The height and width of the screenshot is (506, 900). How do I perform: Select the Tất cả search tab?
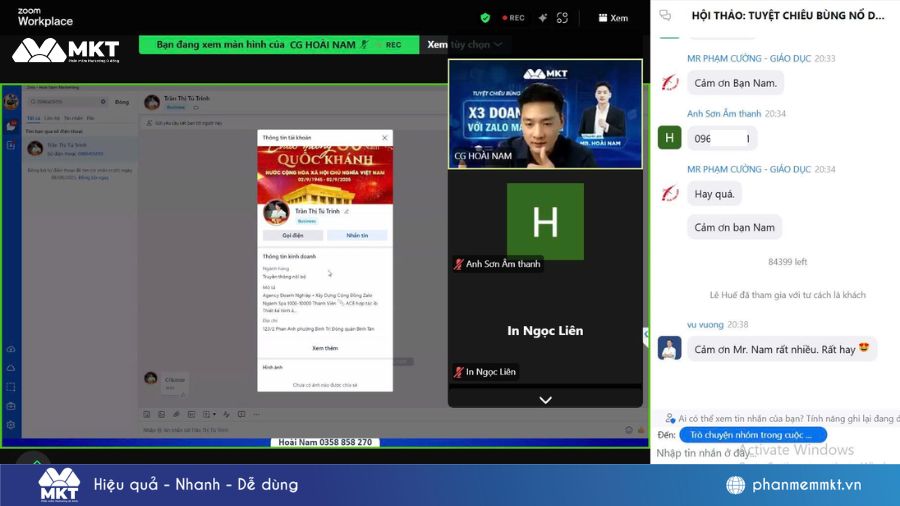point(34,118)
